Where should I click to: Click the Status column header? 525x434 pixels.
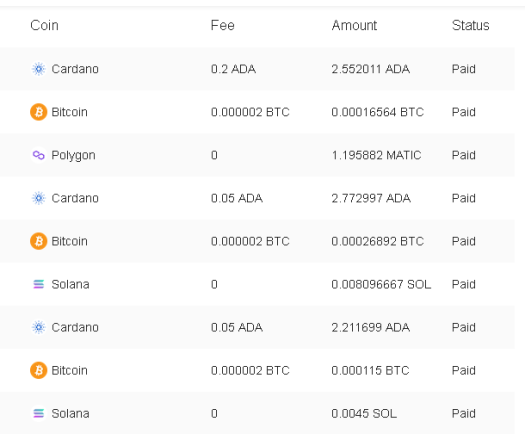click(470, 25)
